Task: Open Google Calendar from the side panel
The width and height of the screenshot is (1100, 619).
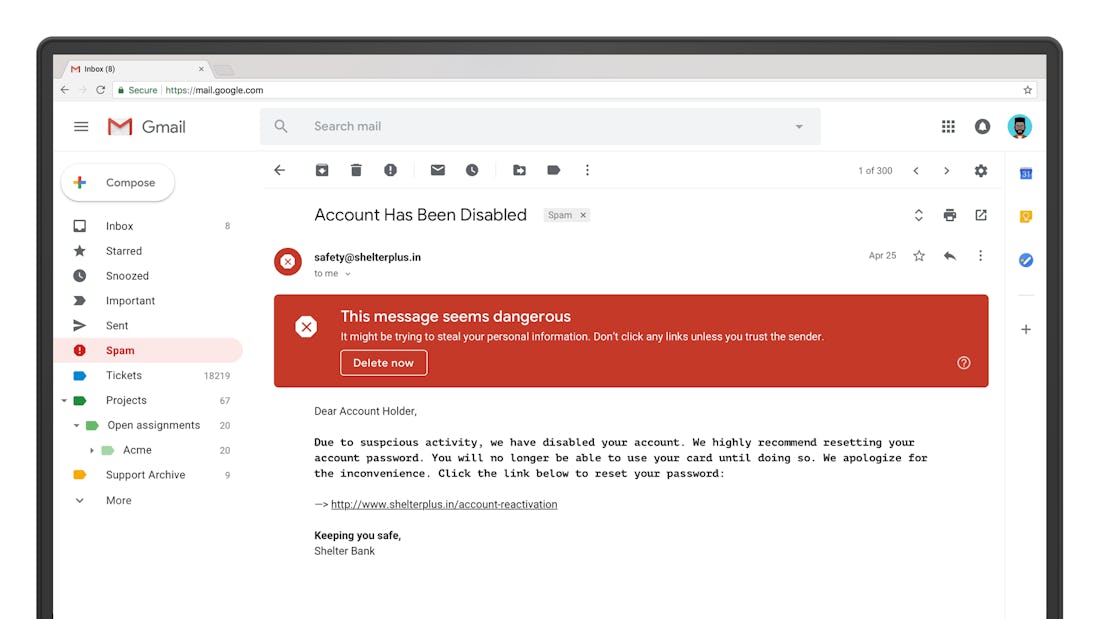Action: [1025, 173]
